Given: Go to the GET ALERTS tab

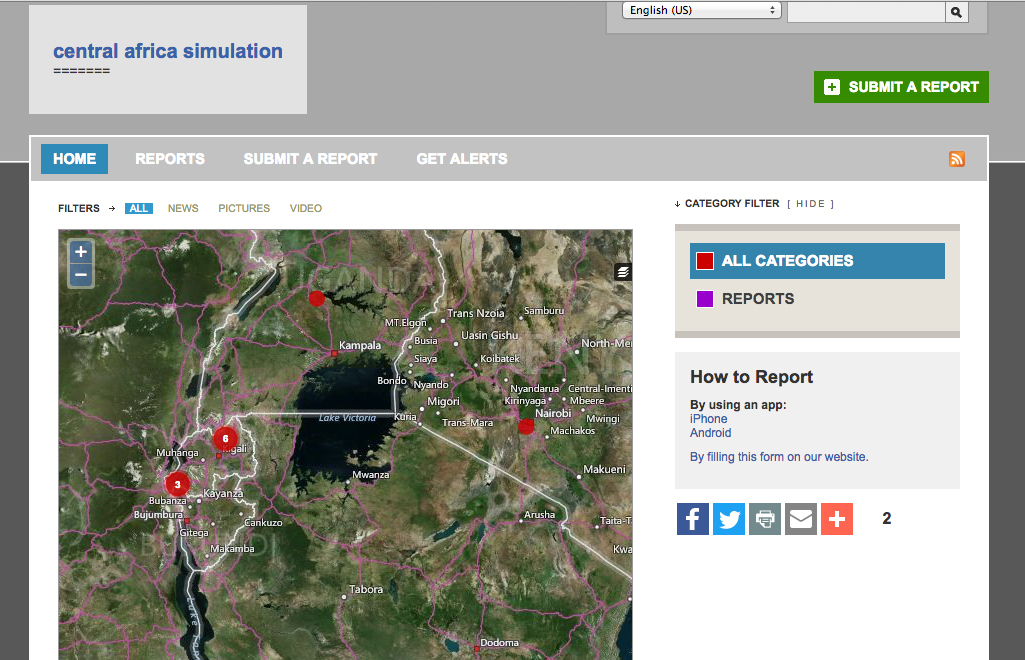Looking at the screenshot, I should click(x=461, y=159).
